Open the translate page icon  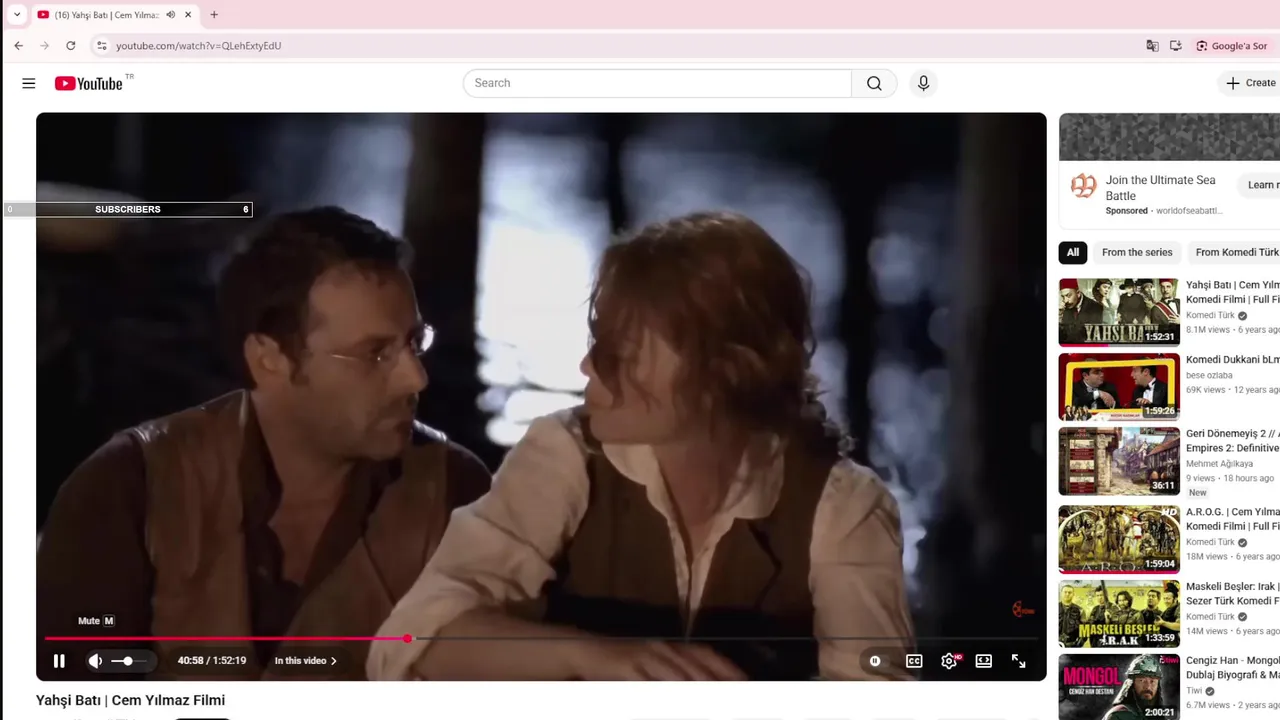(x=1152, y=45)
